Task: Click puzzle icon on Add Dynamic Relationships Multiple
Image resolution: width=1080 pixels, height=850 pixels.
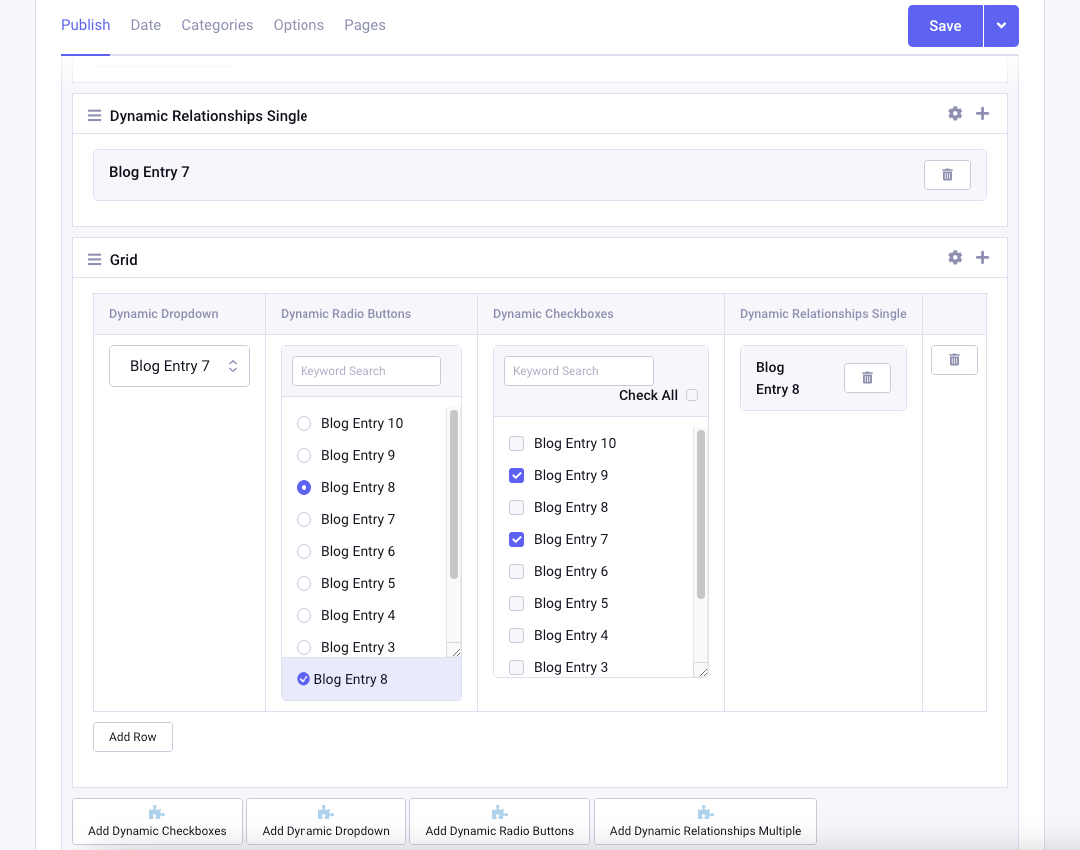Action: click(x=705, y=813)
